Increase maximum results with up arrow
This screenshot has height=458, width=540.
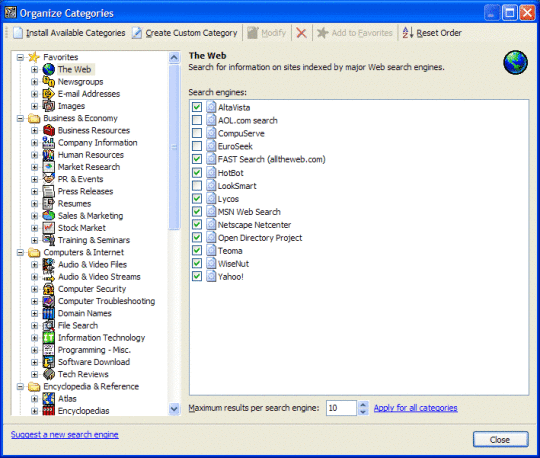pos(363,404)
